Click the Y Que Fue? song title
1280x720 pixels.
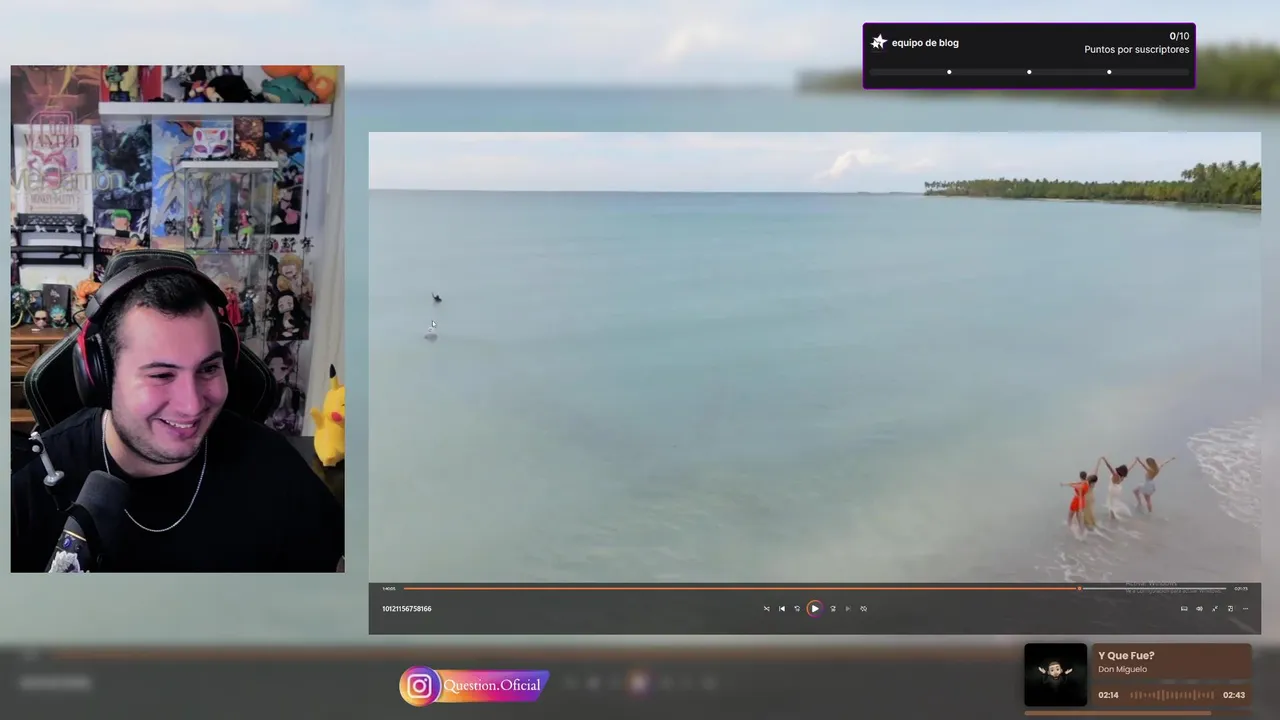pyautogui.click(x=1126, y=656)
